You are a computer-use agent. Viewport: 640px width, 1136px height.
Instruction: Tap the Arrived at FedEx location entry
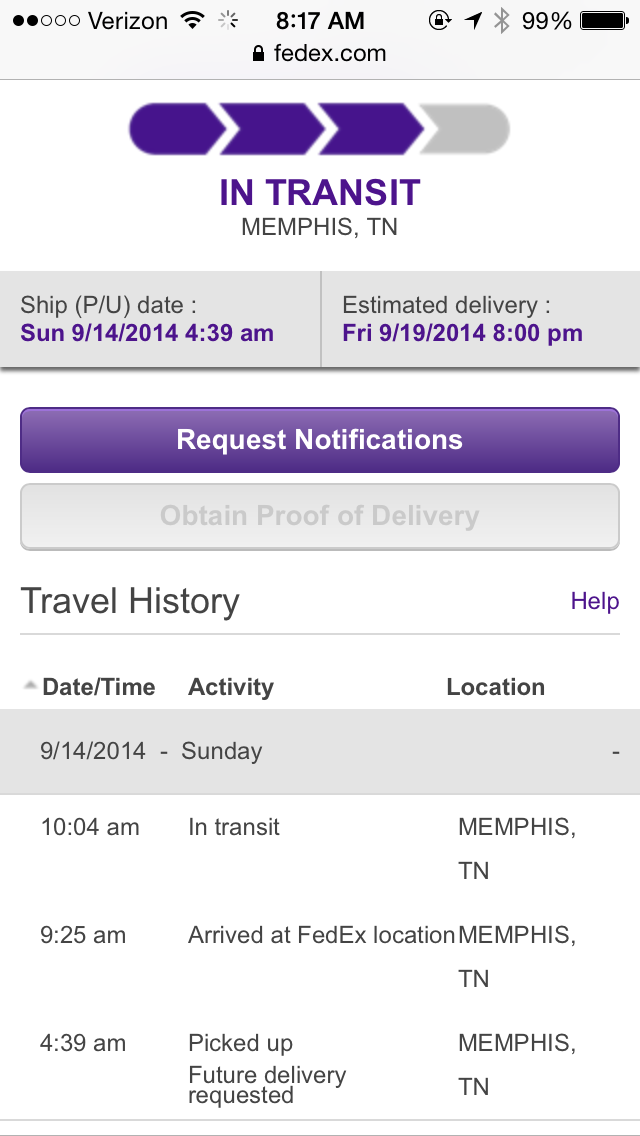(x=321, y=936)
